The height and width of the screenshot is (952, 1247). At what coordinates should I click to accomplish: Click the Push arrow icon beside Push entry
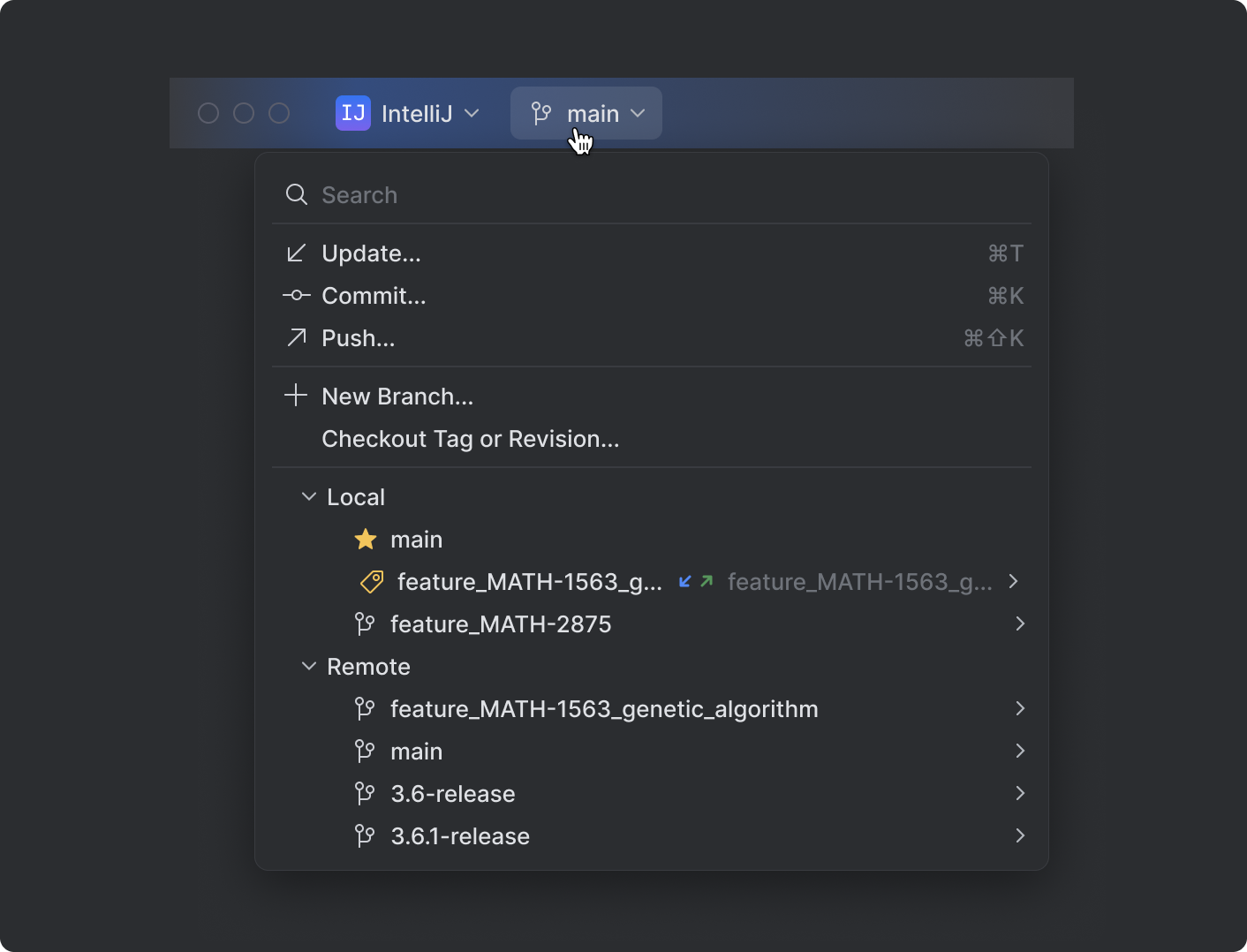coord(296,337)
